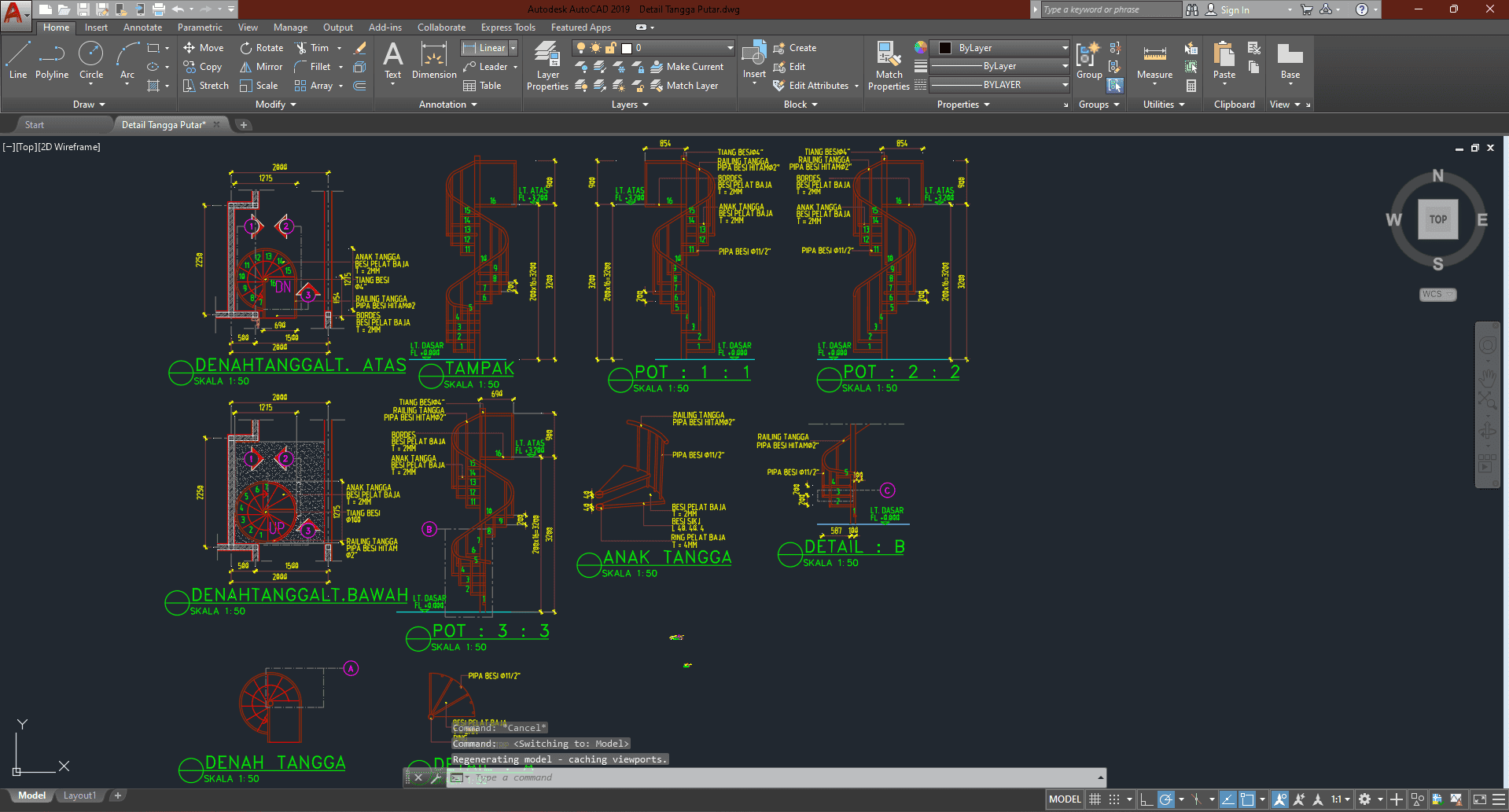Click the Insert block icon
The image size is (1509, 812).
click(754, 55)
